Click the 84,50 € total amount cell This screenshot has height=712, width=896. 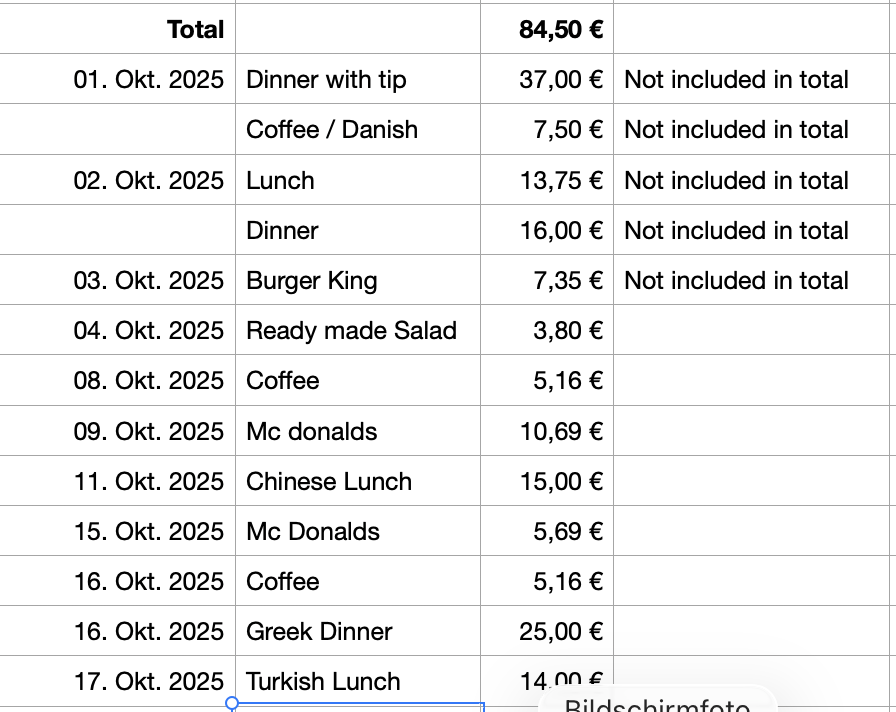point(560,29)
